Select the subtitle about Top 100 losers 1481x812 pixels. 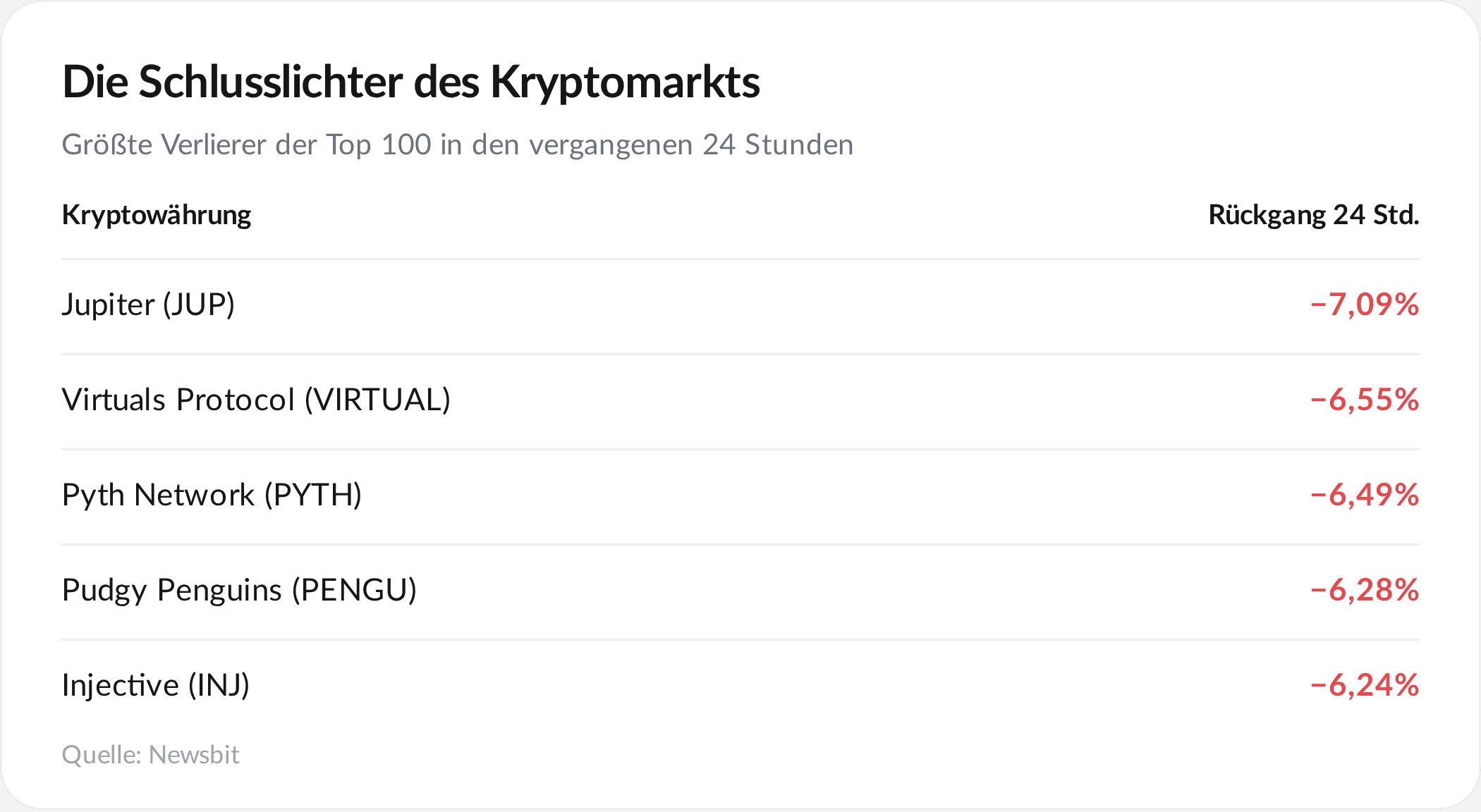458,144
